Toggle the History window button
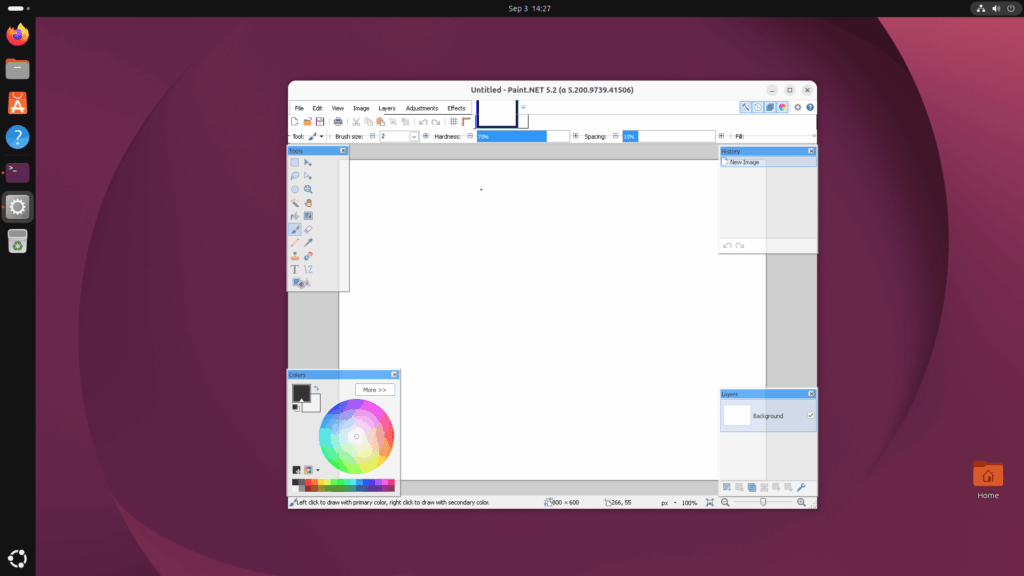 [758, 107]
